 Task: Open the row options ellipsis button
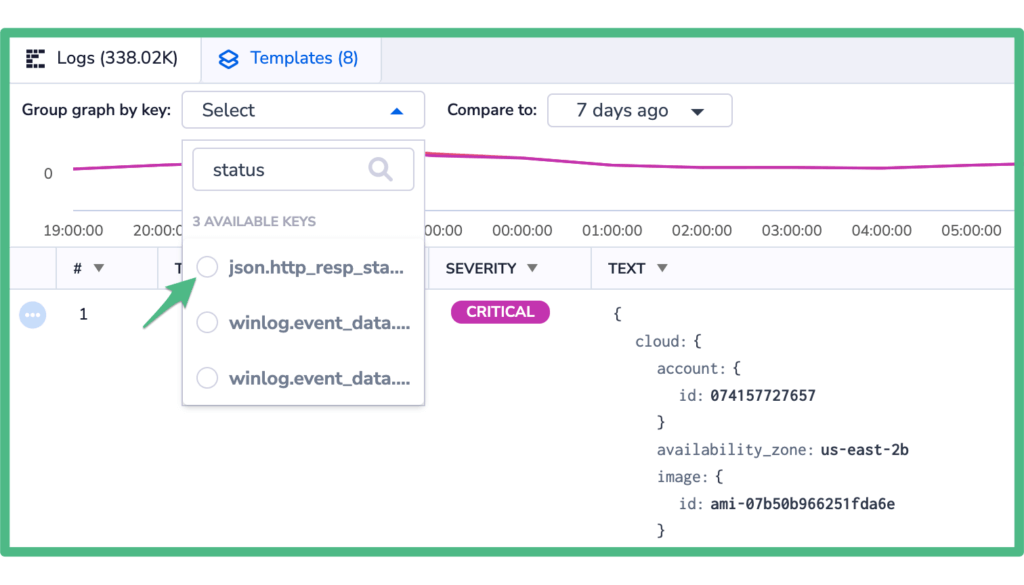pos(33,315)
